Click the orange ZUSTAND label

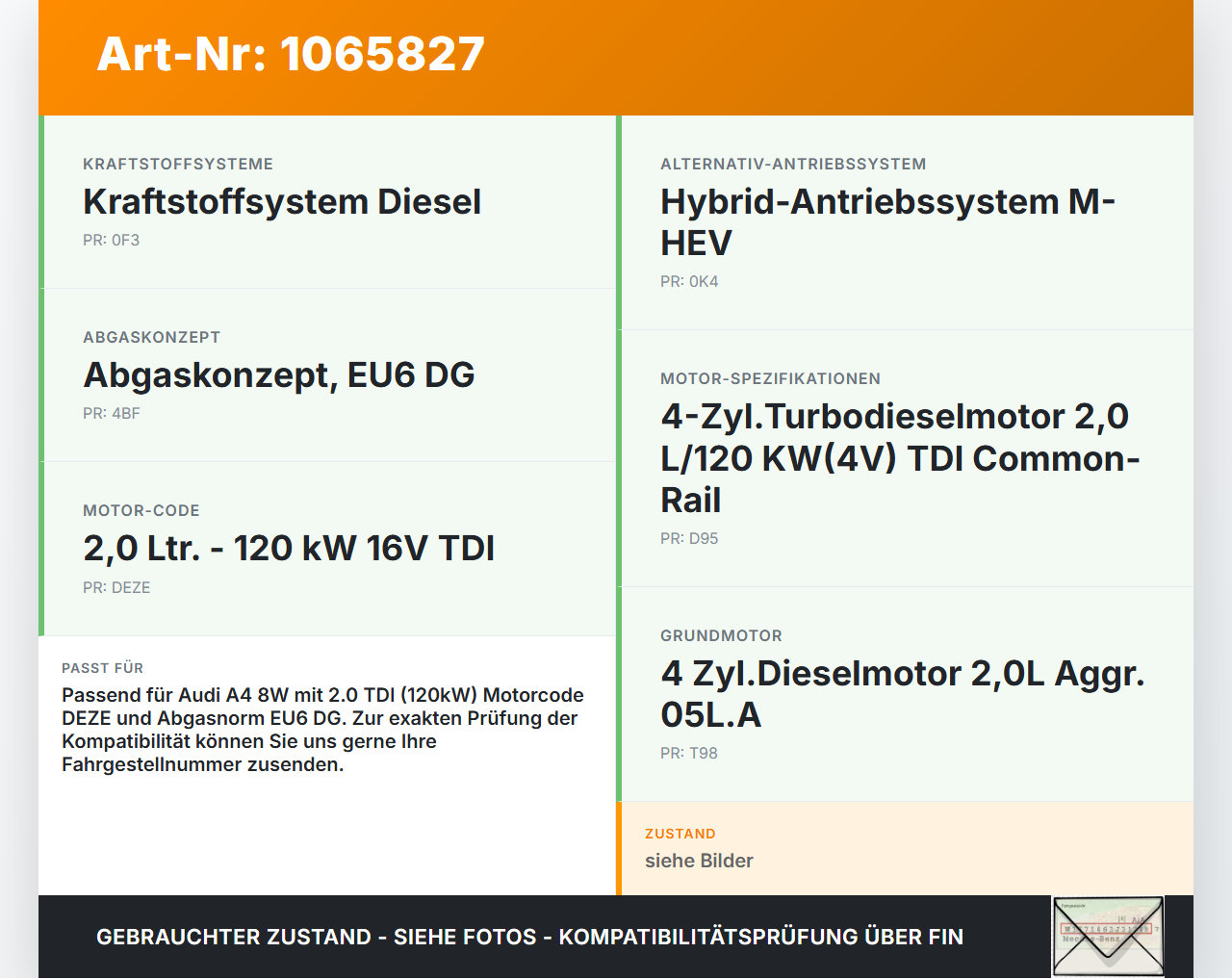680,834
